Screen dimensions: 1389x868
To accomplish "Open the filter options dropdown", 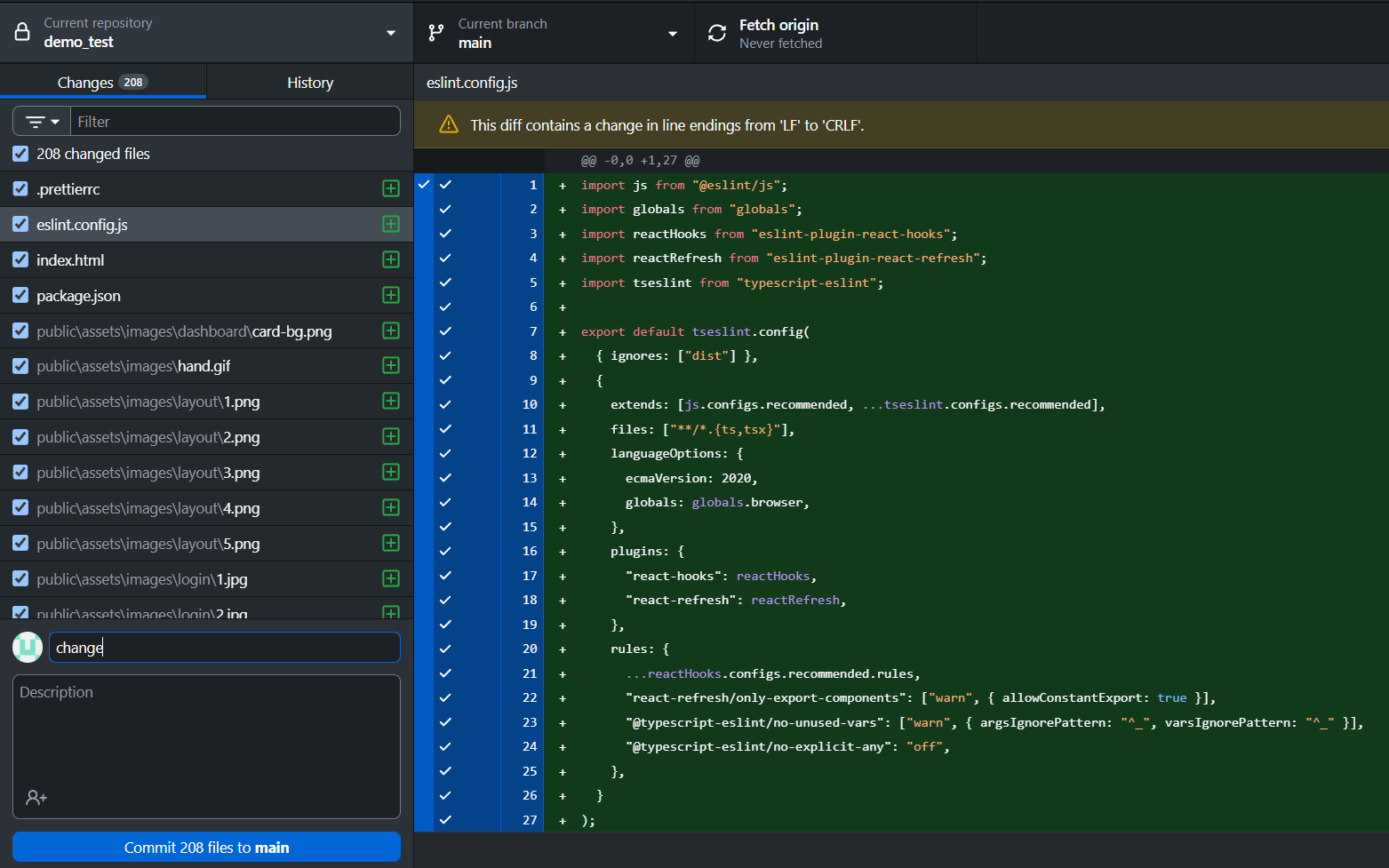I will [42, 122].
